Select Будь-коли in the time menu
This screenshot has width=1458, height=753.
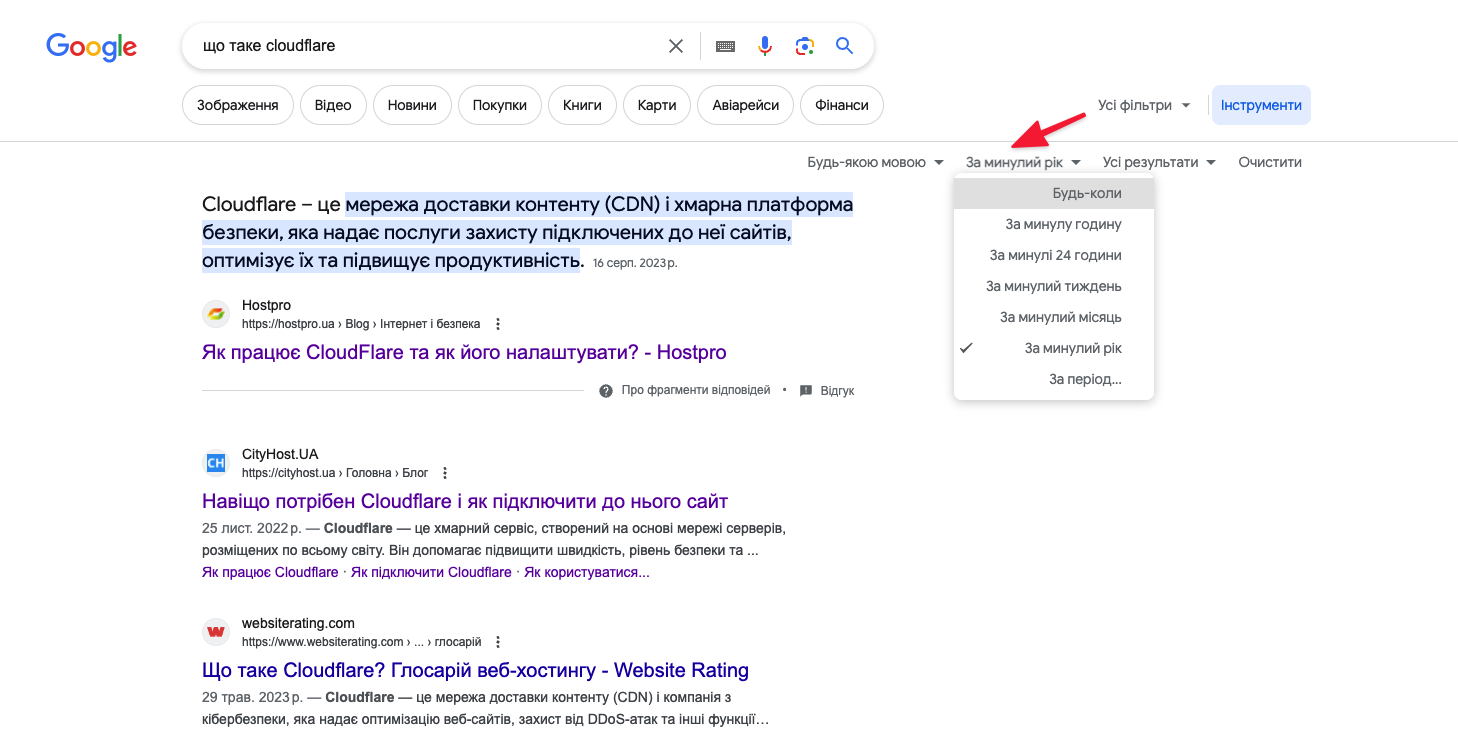coord(1054,193)
